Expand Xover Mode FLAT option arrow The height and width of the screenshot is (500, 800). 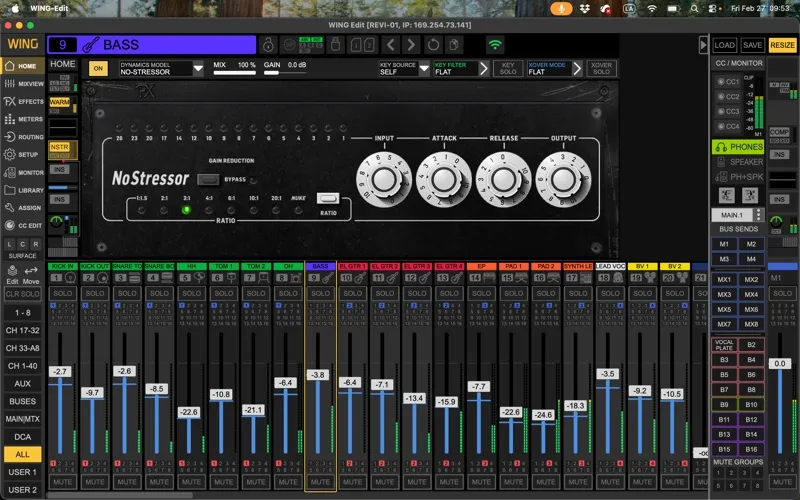577,68
